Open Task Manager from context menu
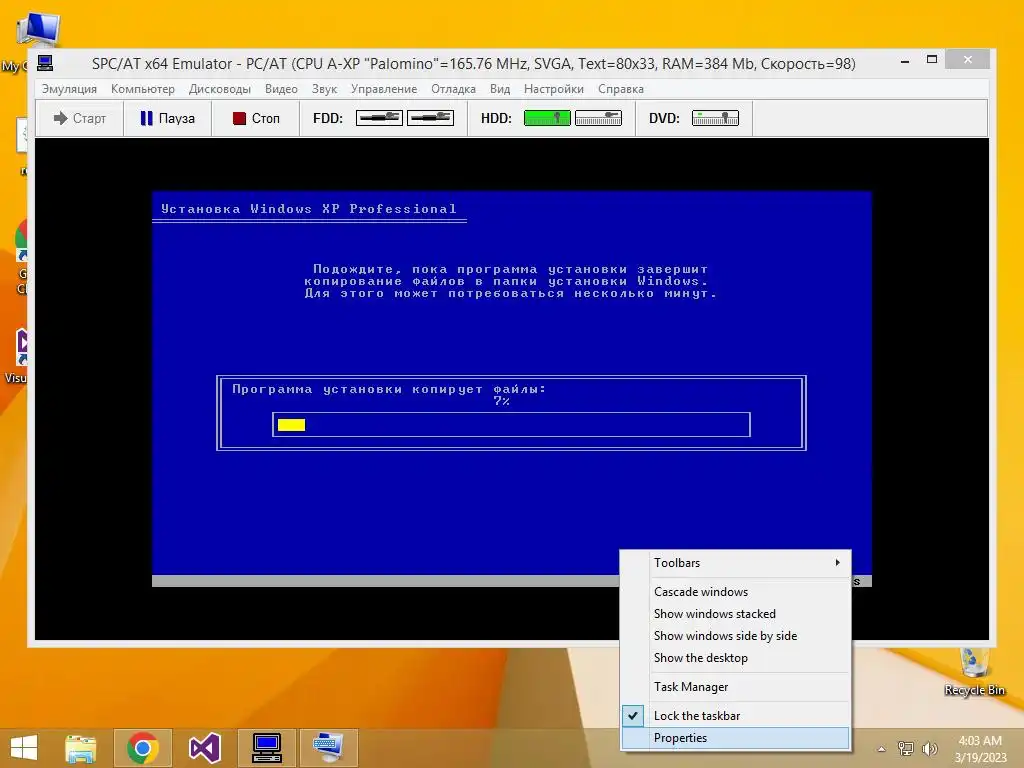 (736, 687)
